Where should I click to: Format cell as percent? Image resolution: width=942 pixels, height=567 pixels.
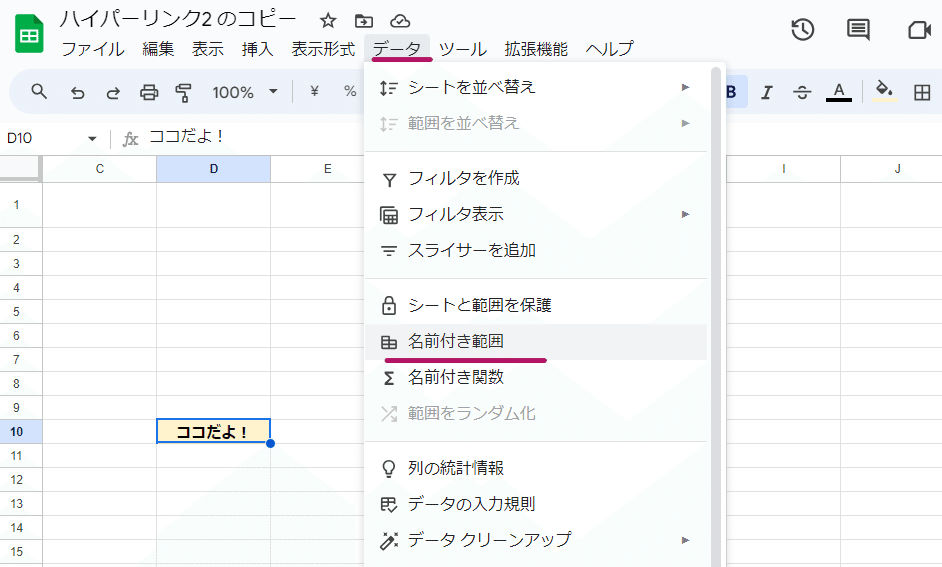(x=350, y=91)
